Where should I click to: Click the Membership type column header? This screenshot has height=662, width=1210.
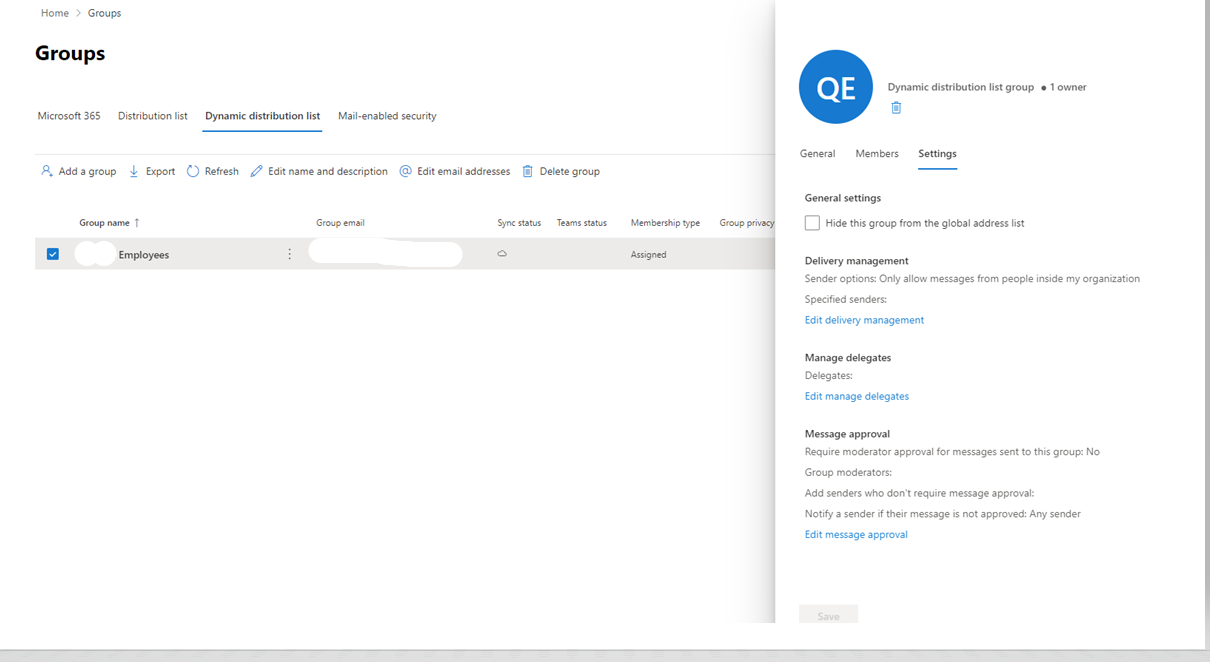coord(665,223)
